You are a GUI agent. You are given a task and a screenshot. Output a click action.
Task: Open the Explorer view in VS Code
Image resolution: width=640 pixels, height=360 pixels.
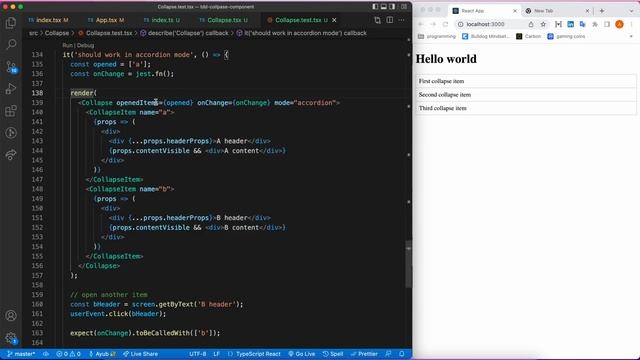[x=11, y=23]
